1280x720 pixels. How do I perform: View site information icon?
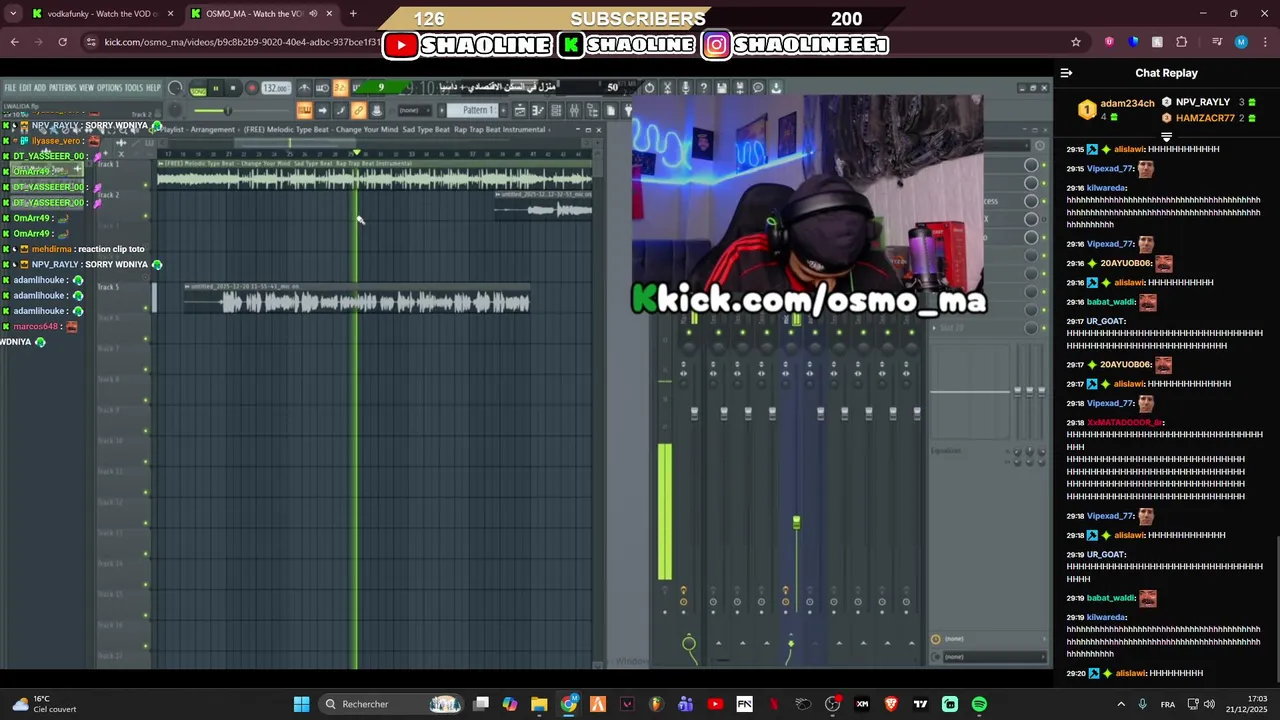pos(91,42)
